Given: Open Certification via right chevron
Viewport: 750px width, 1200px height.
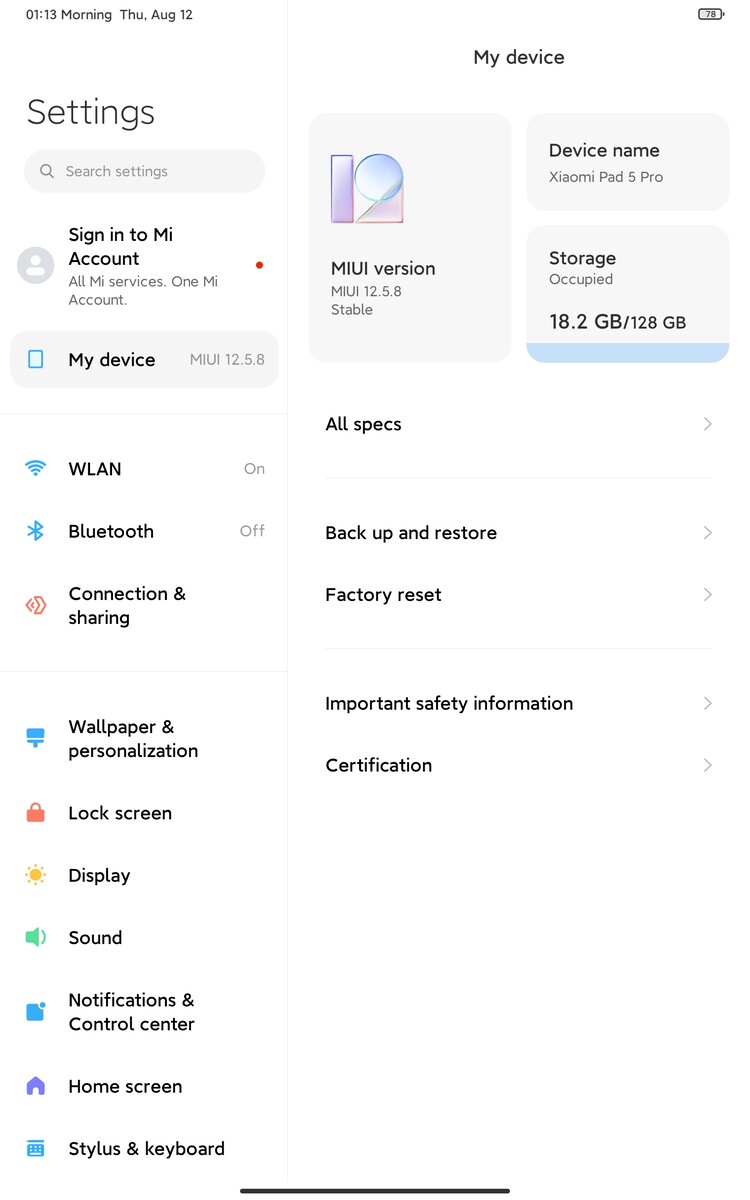Looking at the screenshot, I should click(707, 765).
